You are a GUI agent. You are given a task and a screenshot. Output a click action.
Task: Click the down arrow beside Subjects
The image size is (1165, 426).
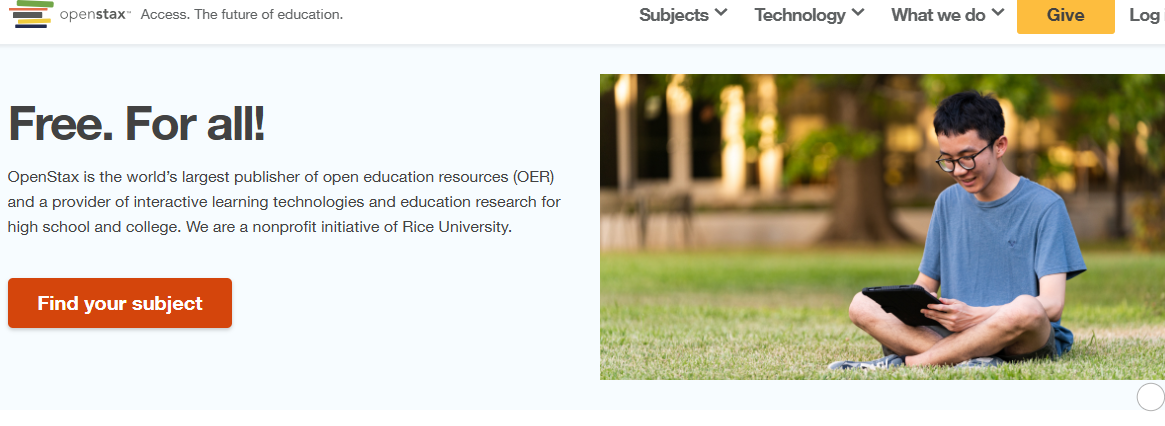click(721, 14)
